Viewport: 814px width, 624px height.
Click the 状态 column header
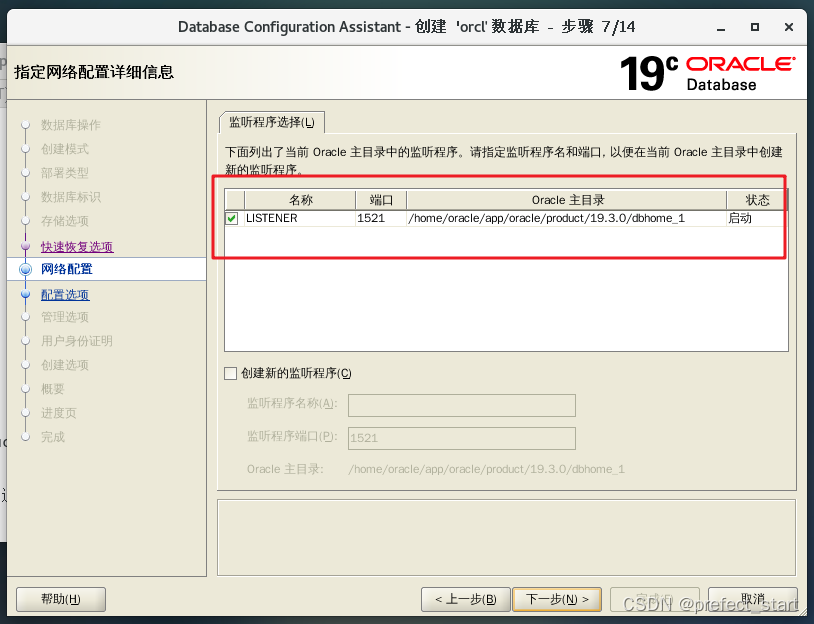[757, 200]
